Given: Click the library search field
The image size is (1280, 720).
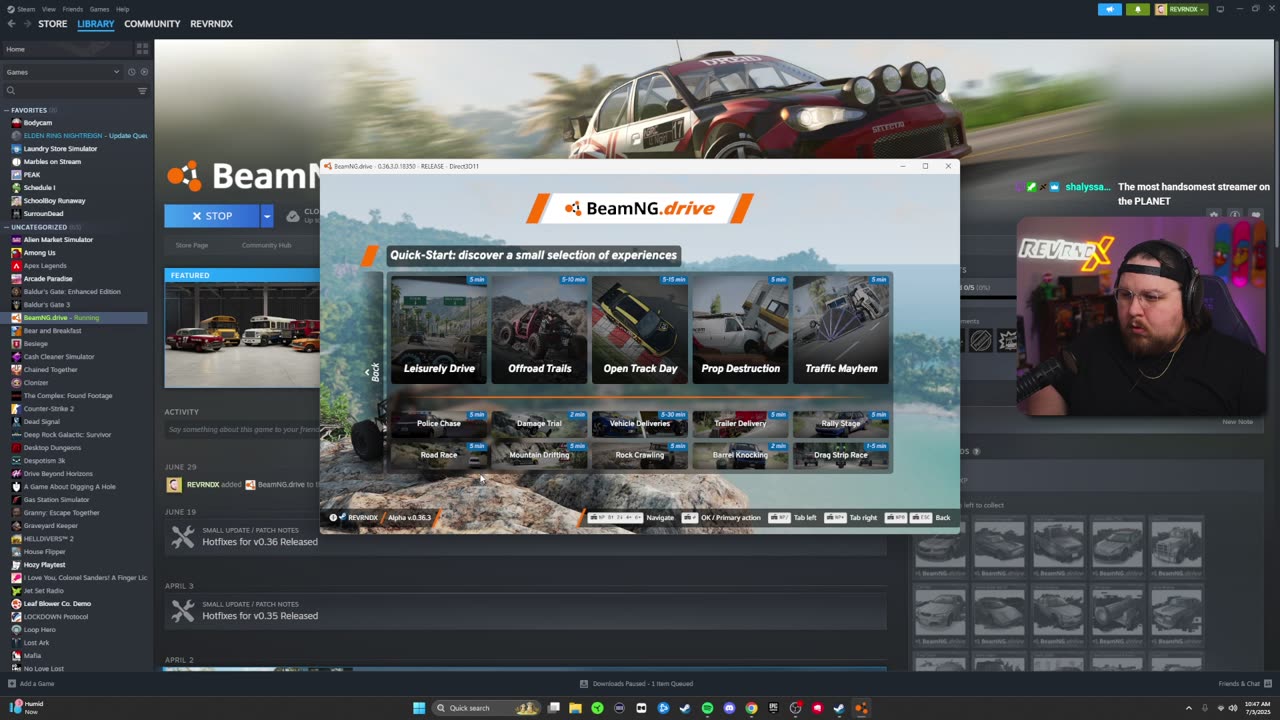Looking at the screenshot, I should pyautogui.click(x=68, y=91).
